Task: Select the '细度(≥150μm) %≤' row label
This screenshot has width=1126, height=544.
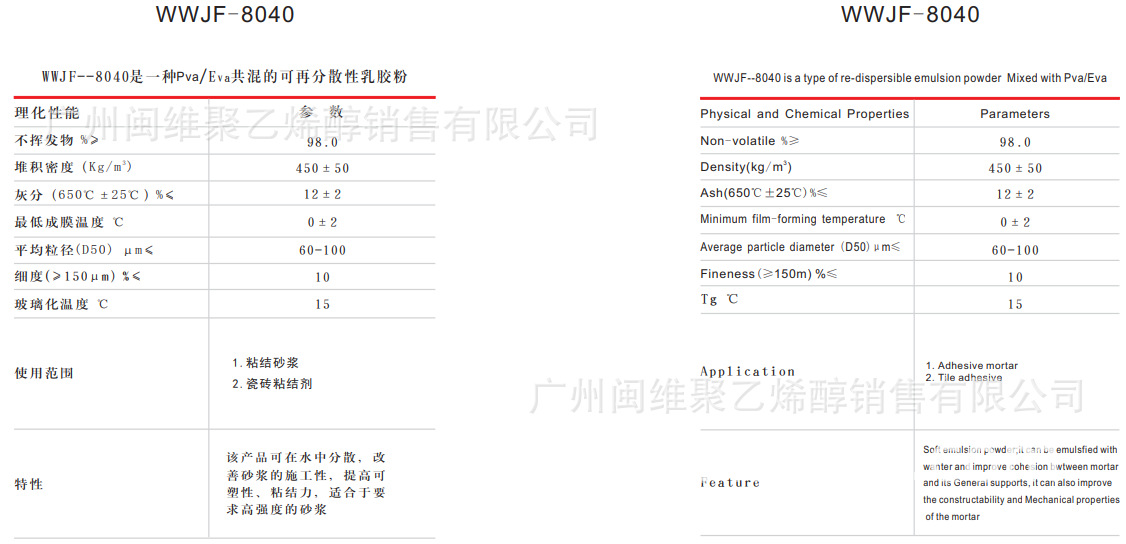Action: pyautogui.click(x=77, y=277)
